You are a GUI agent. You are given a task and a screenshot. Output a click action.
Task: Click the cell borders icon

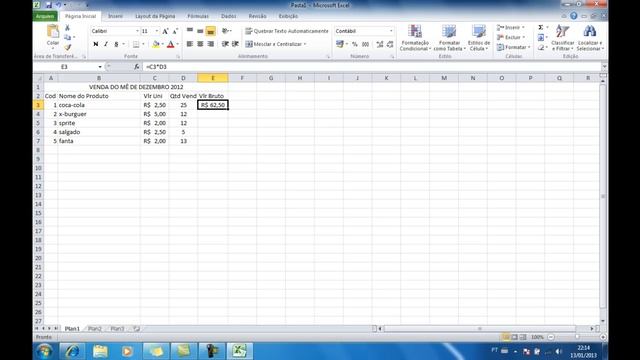coord(136,44)
